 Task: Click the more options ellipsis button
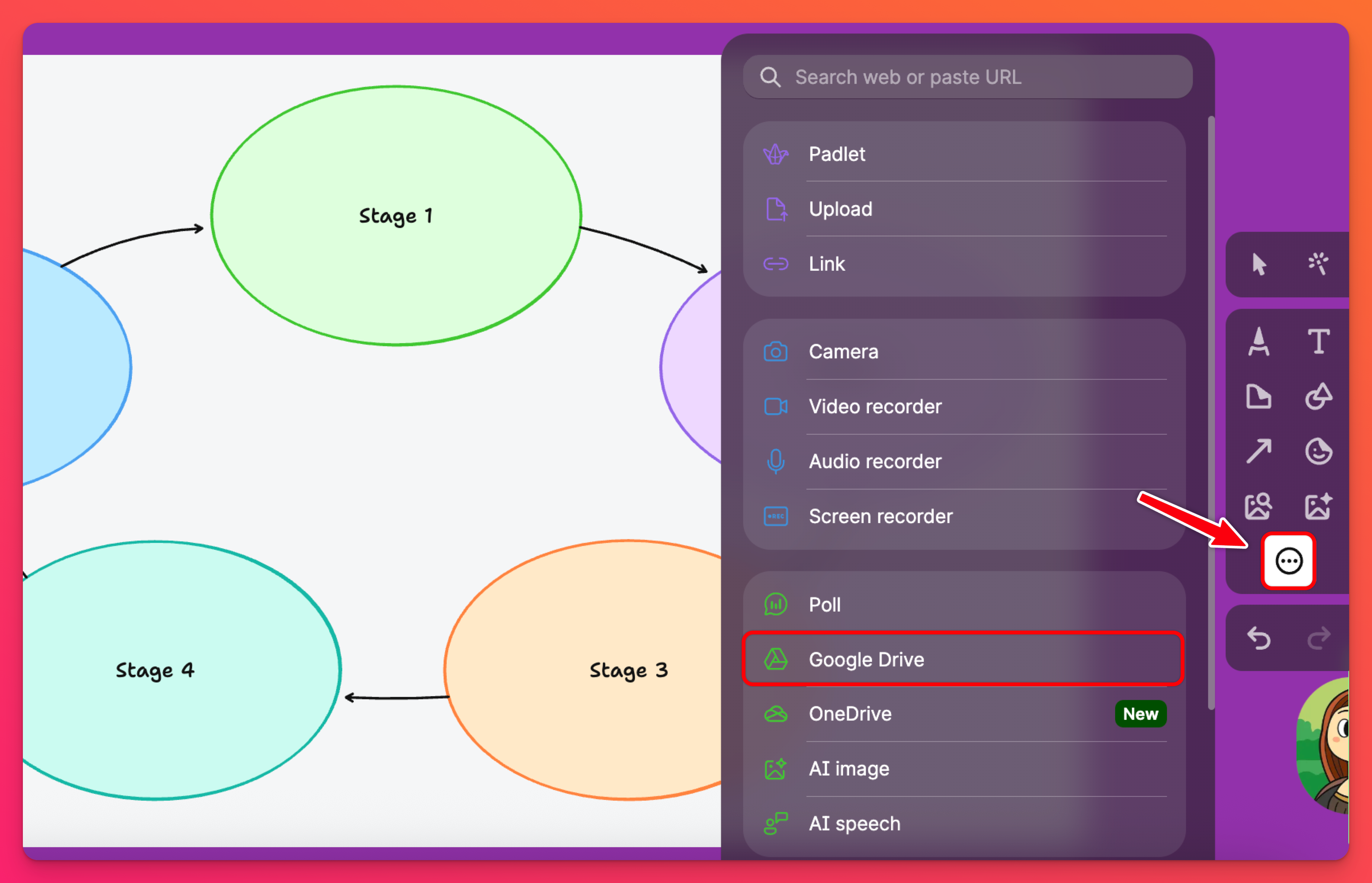1288,561
